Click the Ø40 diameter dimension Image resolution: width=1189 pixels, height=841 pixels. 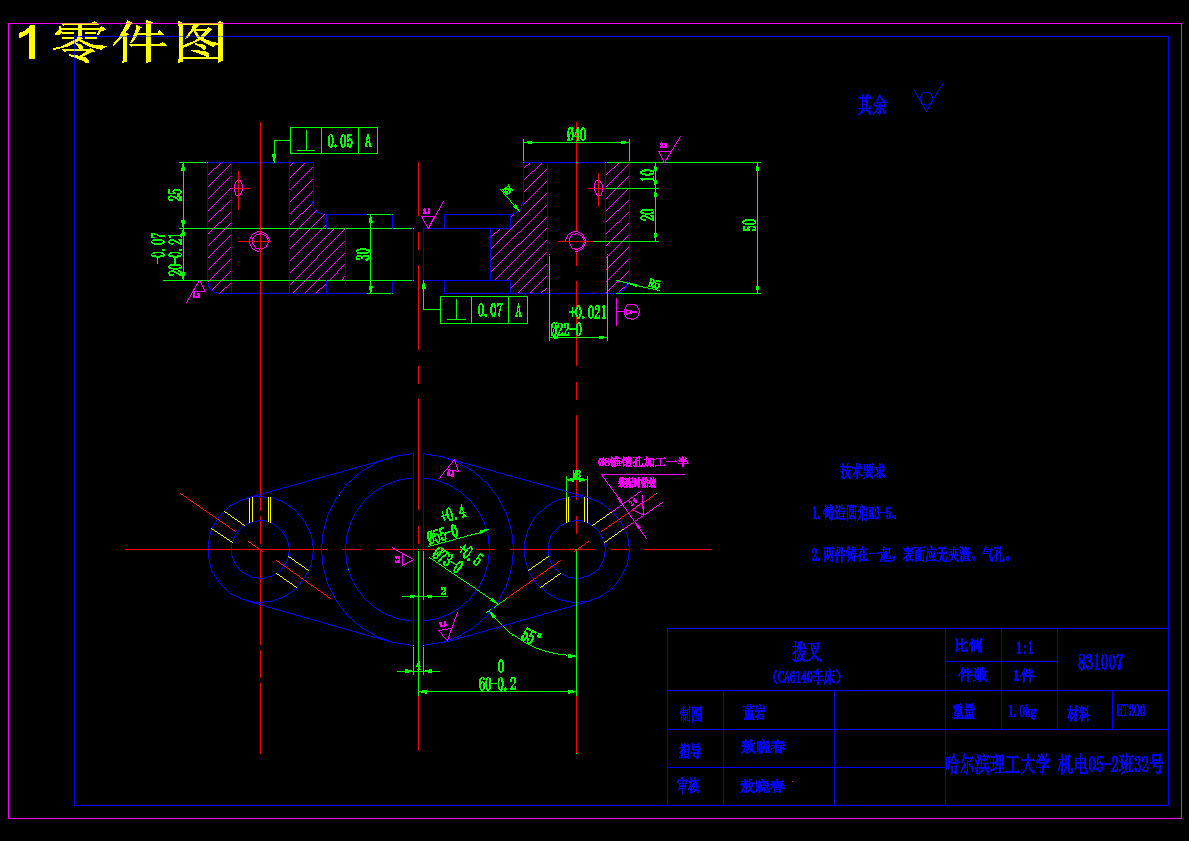coord(576,134)
